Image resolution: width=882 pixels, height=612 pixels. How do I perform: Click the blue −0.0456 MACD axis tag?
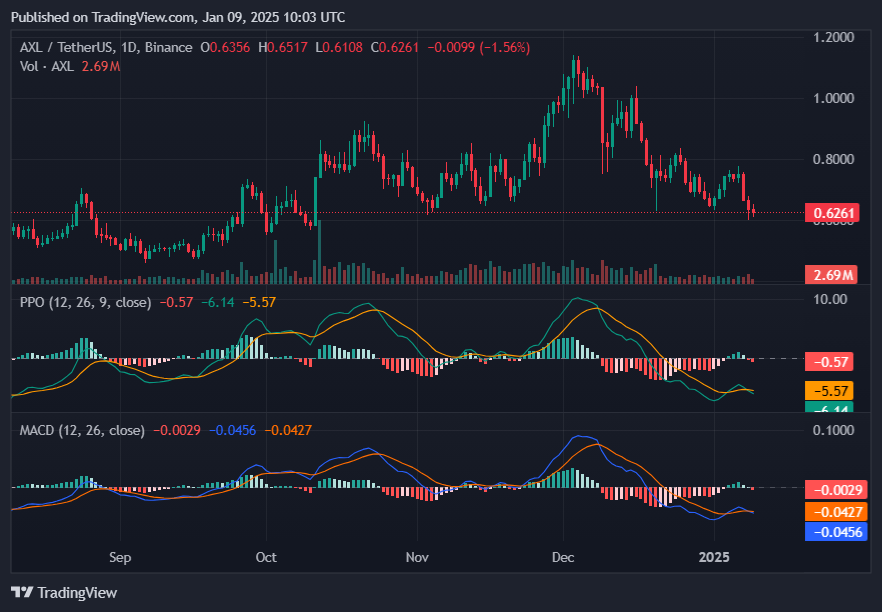click(836, 532)
